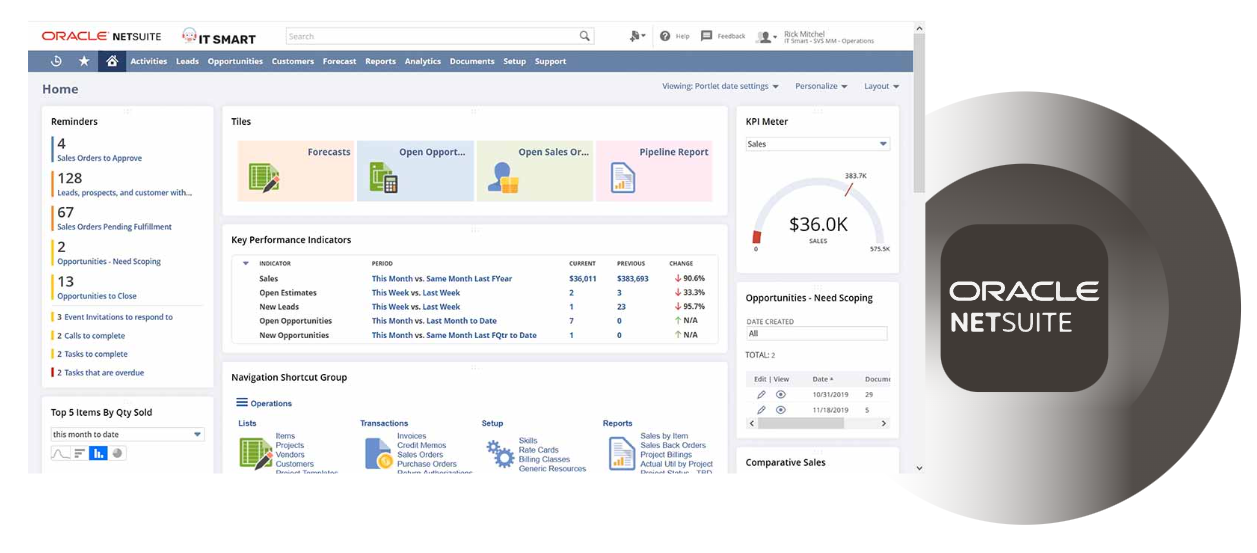
Task: Open the Activities menu
Action: (x=148, y=61)
